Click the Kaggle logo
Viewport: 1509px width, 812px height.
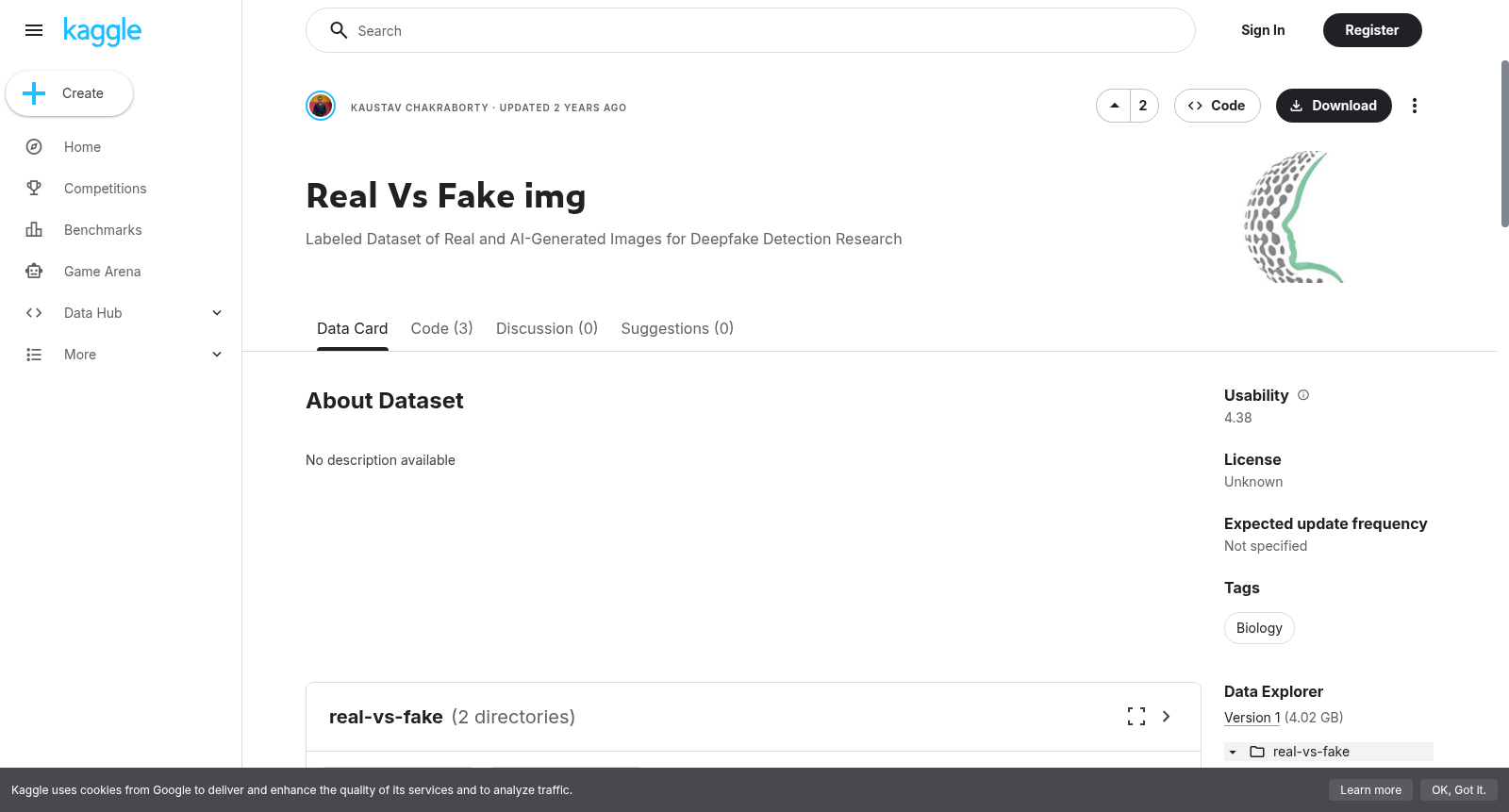point(102,31)
